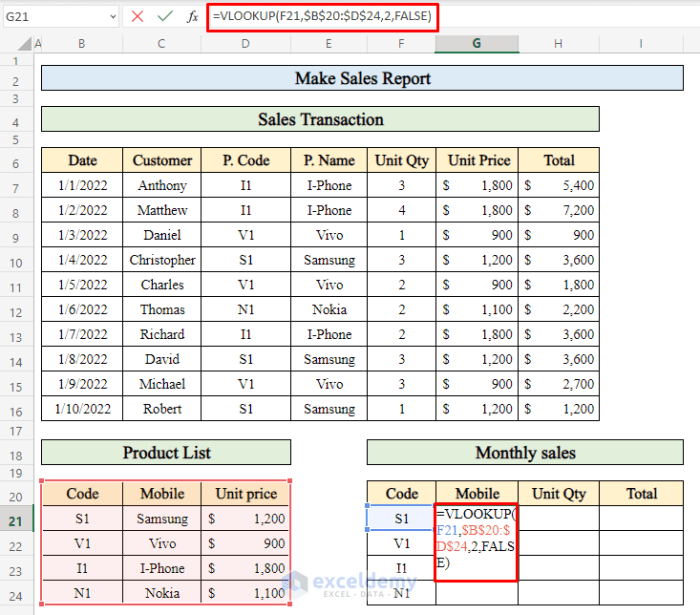
Task: Click the 'Unit Qty' header in Monthly sales
Action: [x=559, y=494]
